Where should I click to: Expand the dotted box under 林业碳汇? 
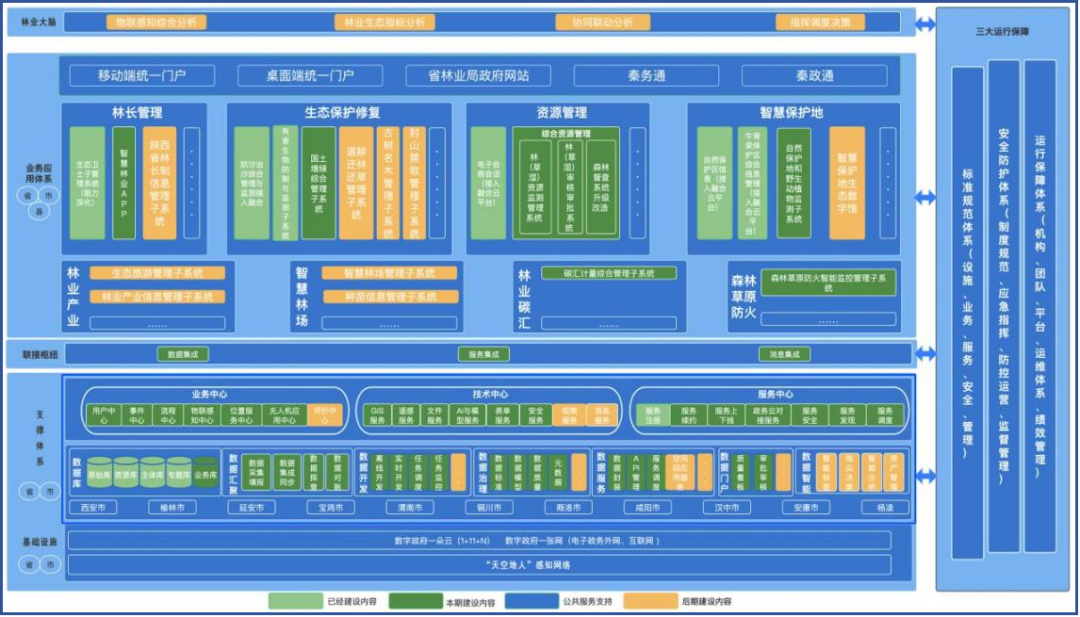608,323
